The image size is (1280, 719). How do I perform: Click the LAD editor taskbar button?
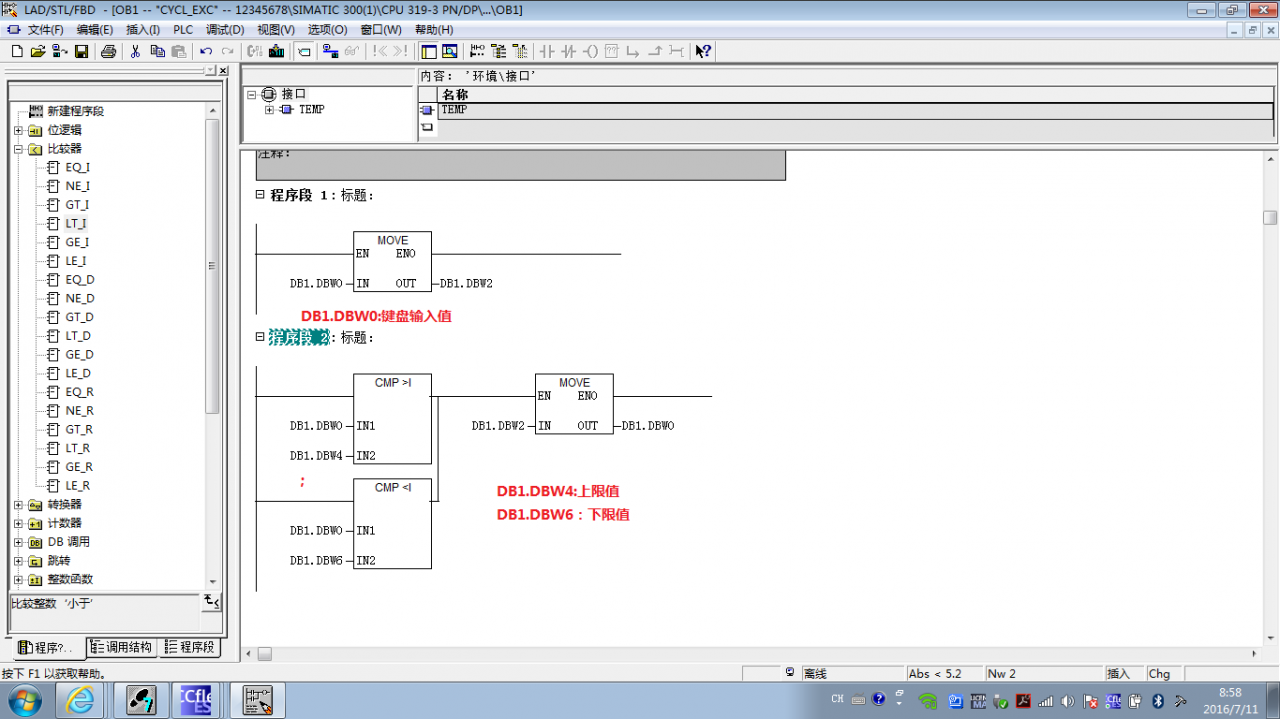[258, 701]
